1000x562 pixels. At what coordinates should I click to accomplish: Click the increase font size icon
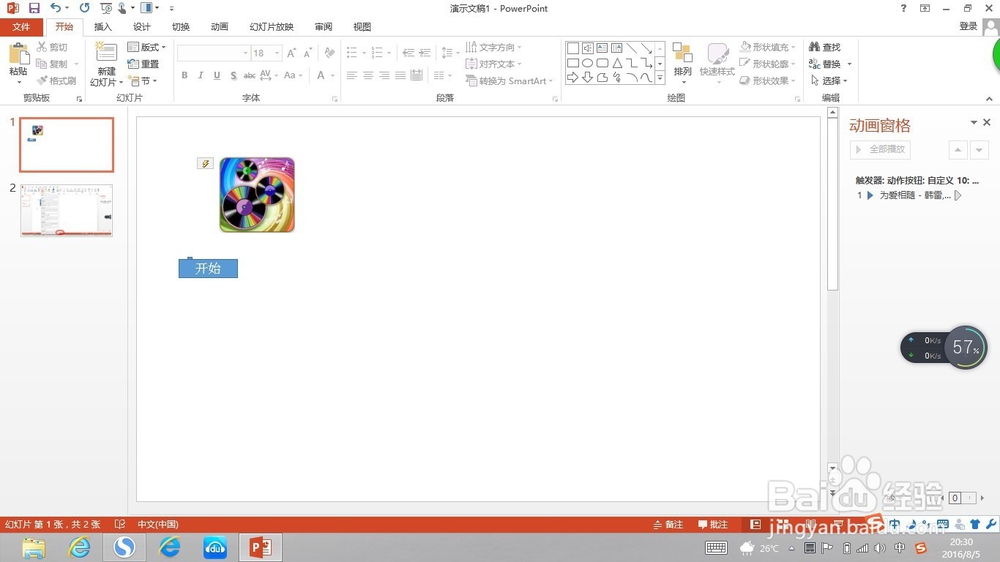coord(291,53)
